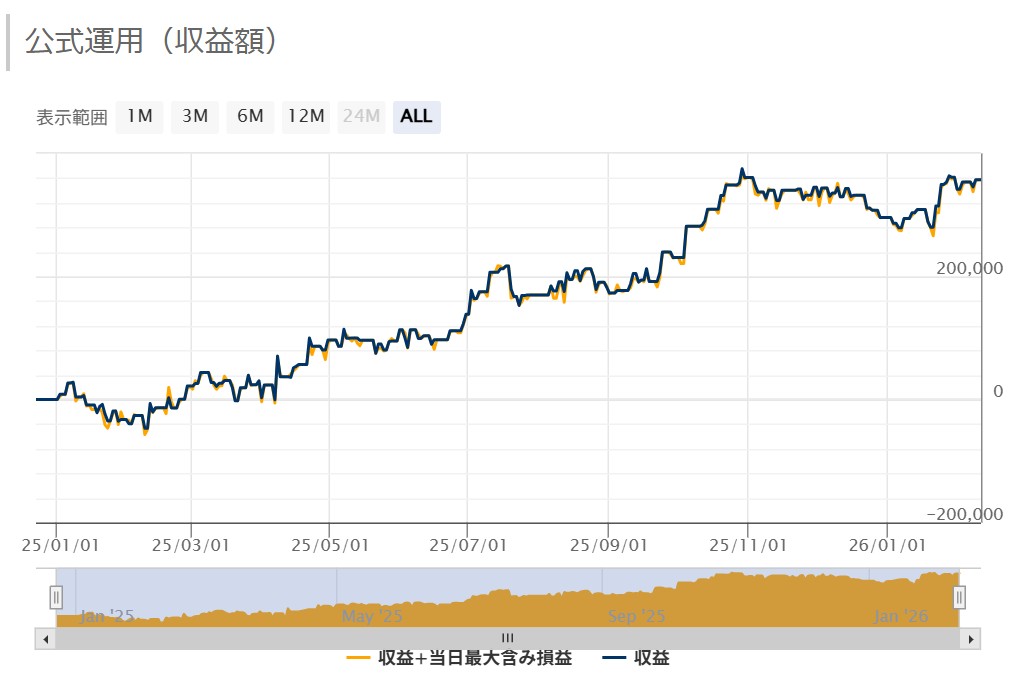The height and width of the screenshot is (681, 1018).
Task: Click the scrollbar thumb grip
Action: (507, 638)
